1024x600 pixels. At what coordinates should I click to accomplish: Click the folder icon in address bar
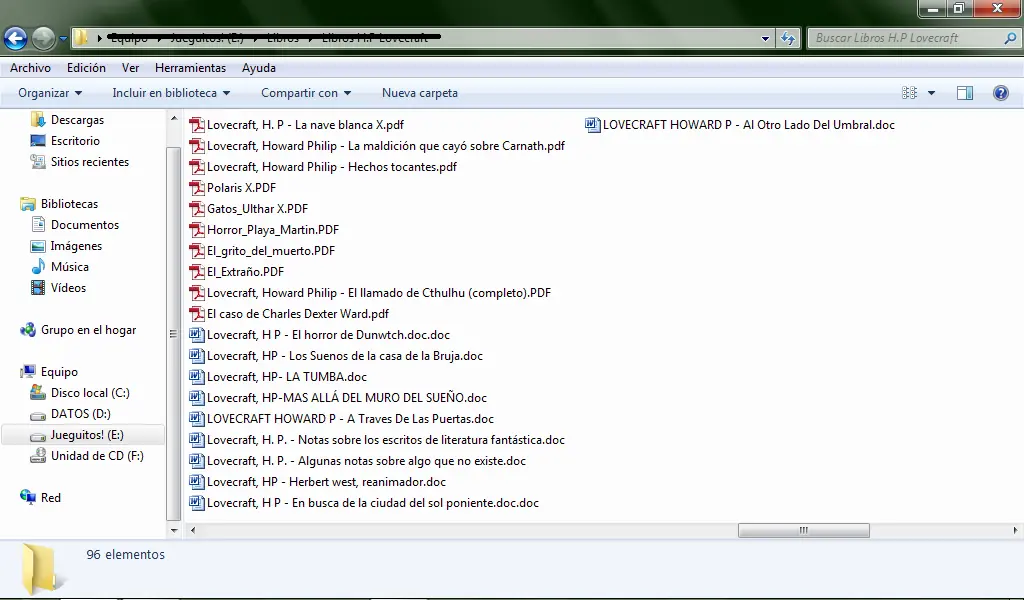tap(80, 38)
